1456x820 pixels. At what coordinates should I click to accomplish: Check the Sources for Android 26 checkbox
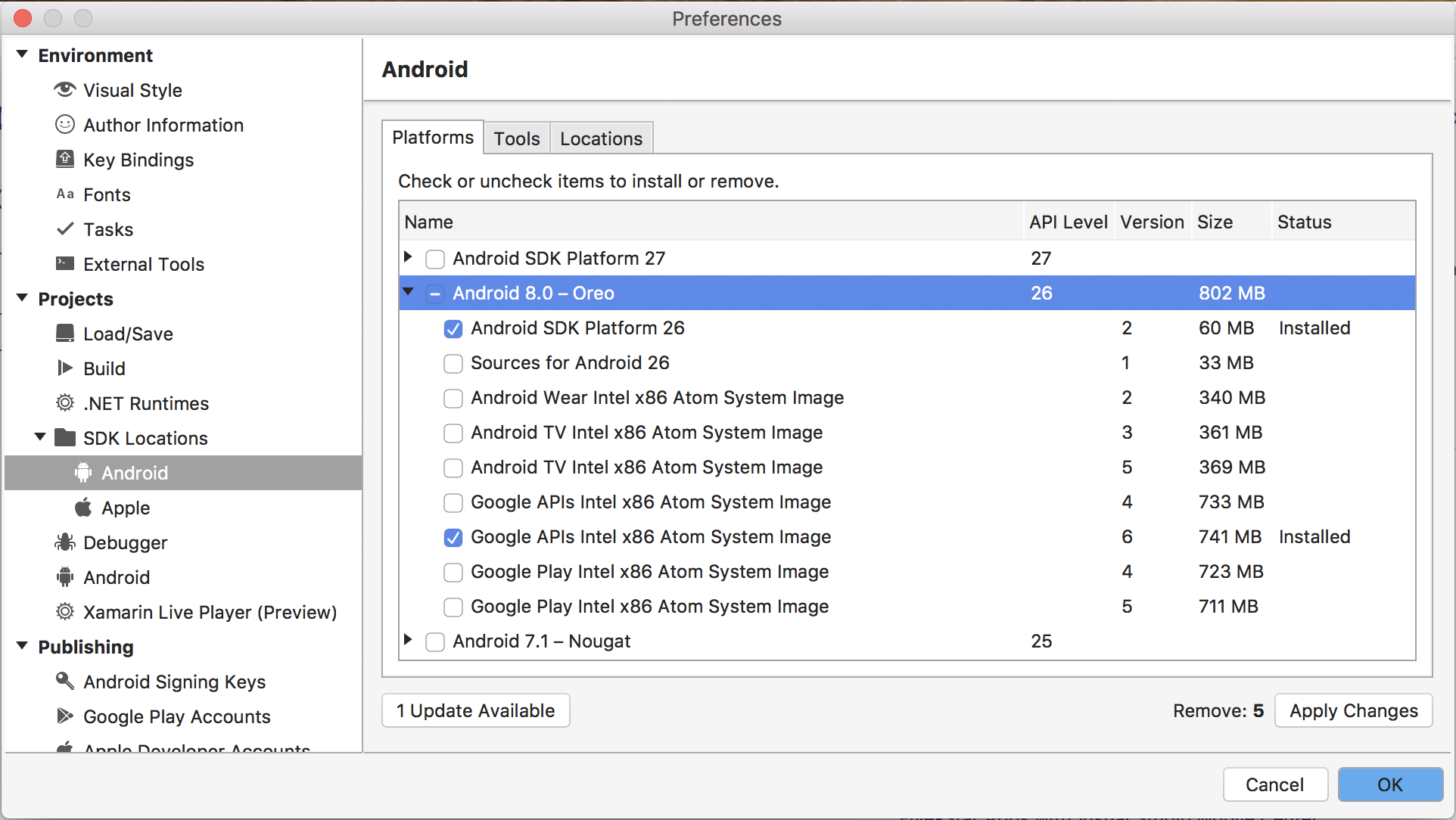point(453,363)
